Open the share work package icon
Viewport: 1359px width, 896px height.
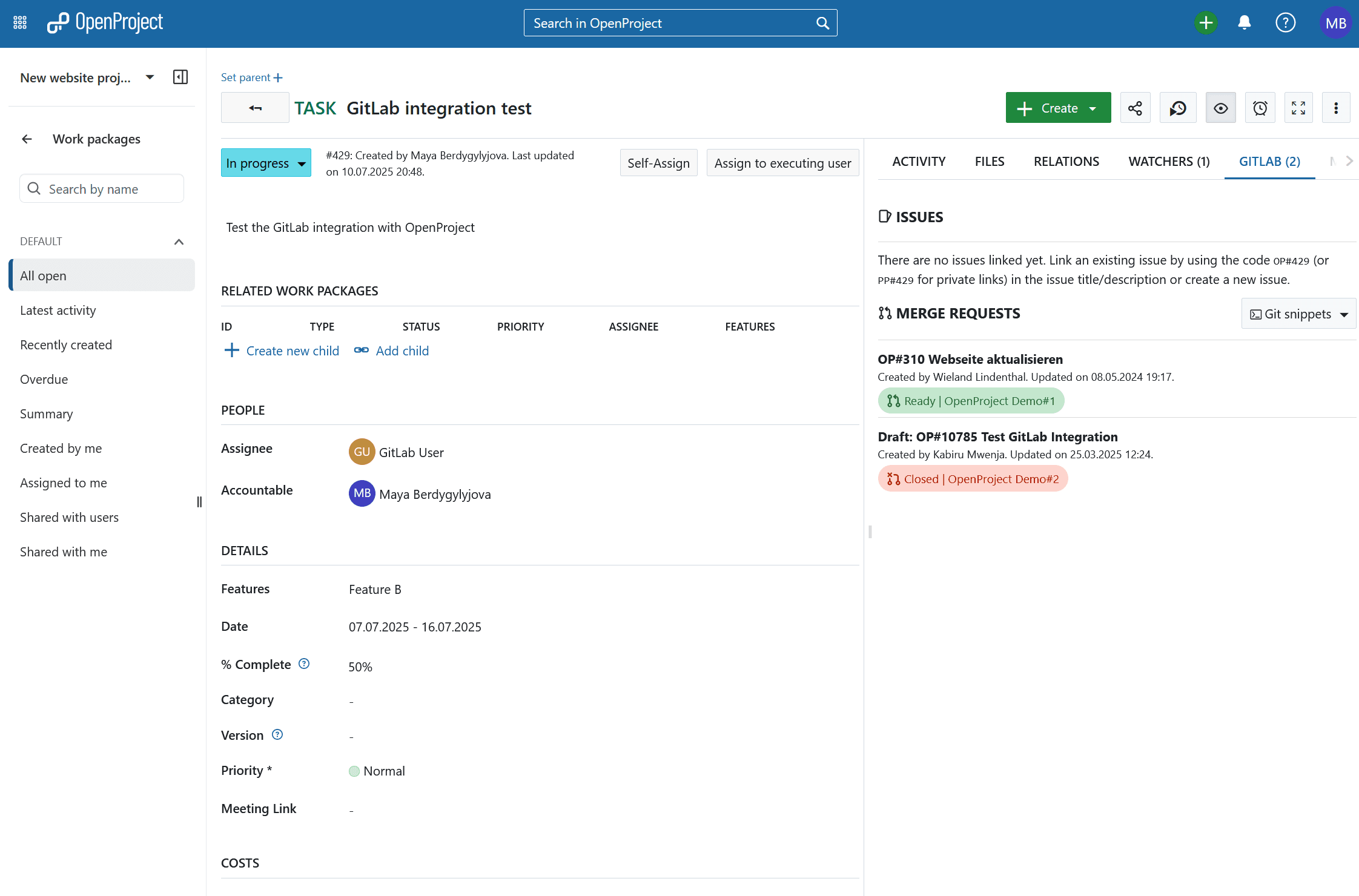(x=1135, y=108)
